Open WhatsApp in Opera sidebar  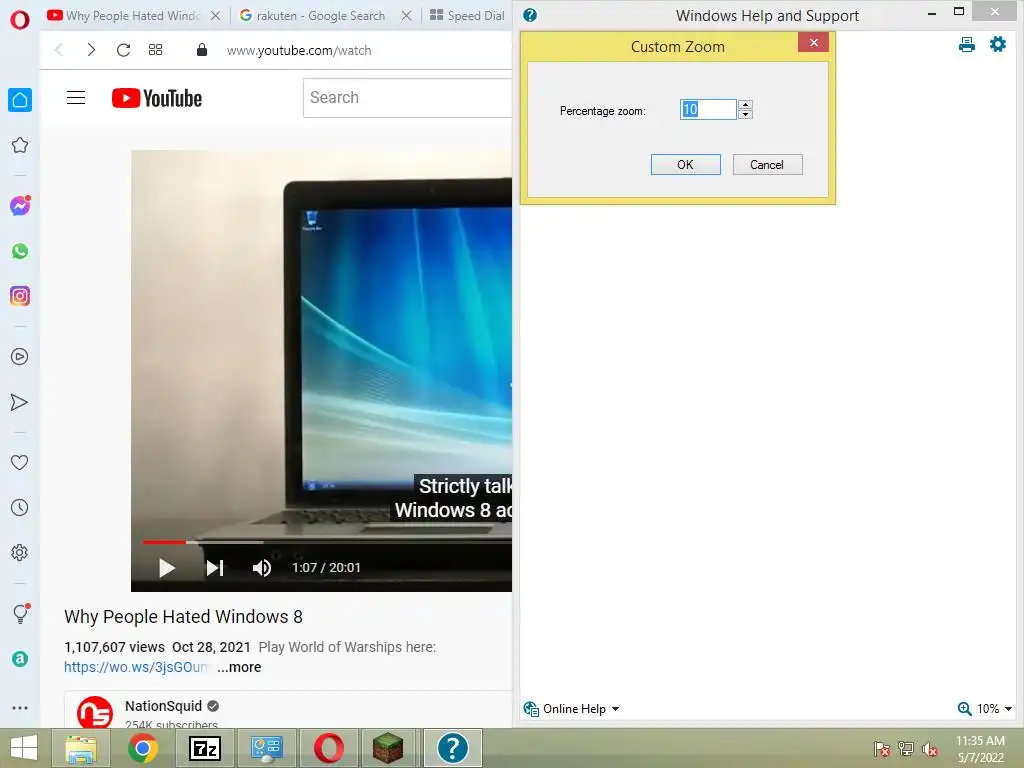point(20,251)
